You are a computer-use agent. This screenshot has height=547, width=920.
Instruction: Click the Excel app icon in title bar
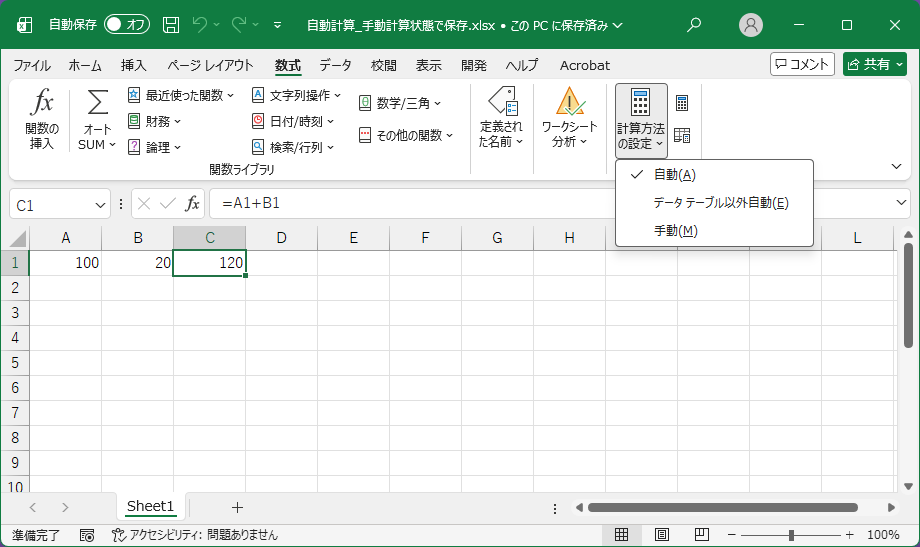point(24,25)
